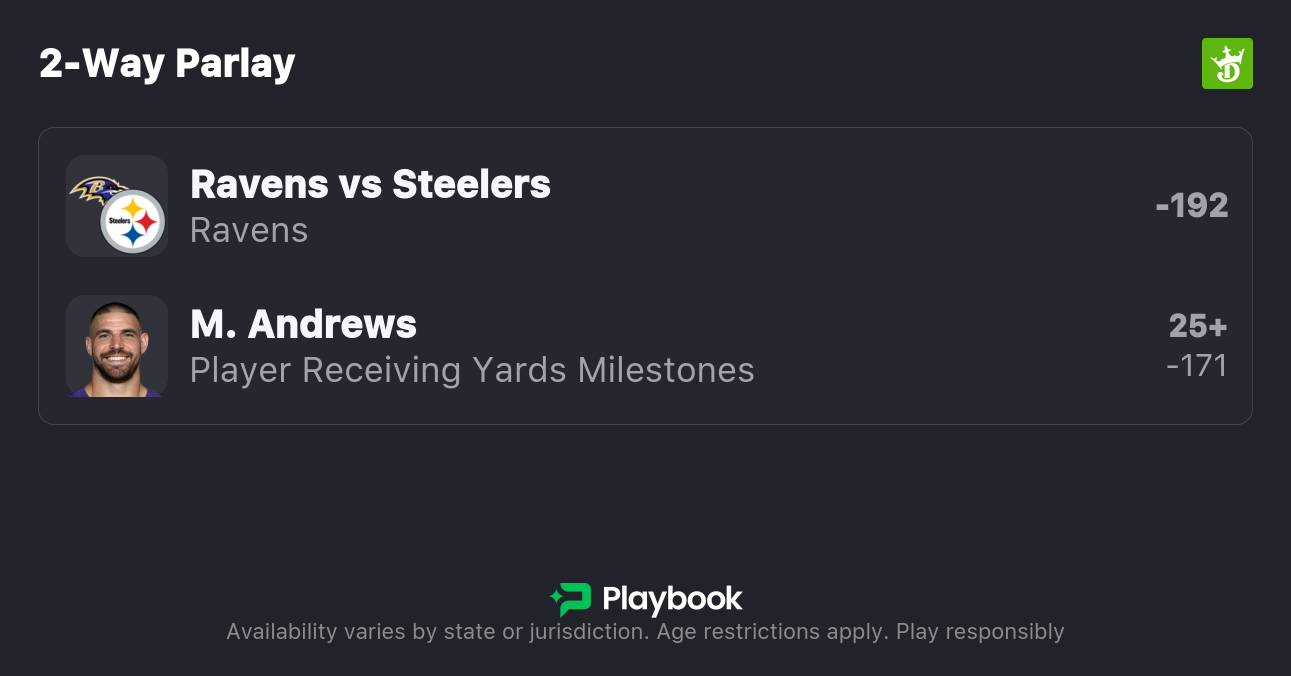Click the "2-Way Parlay" heading

pos(167,64)
